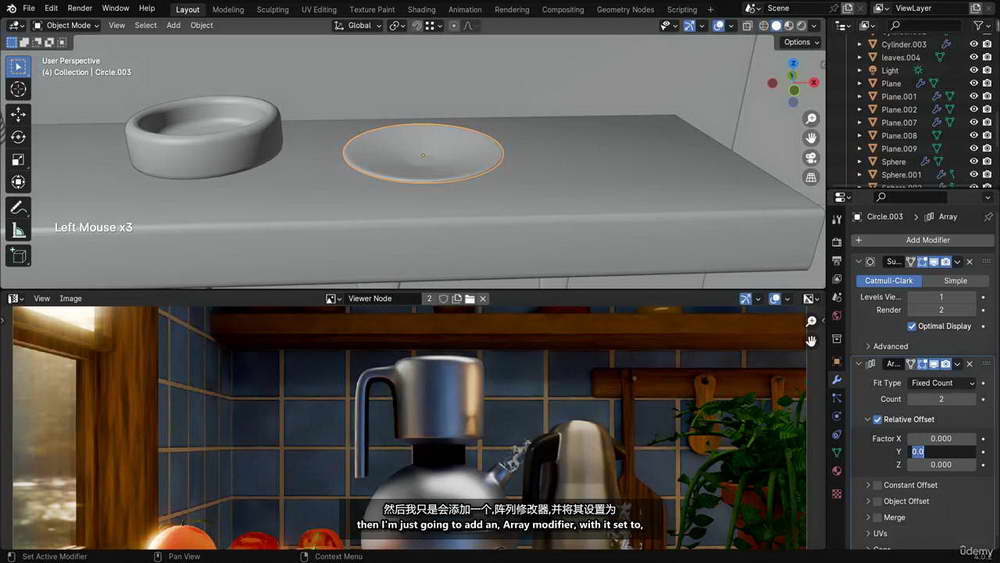1000x563 pixels.
Task: Switch to the Modeling workspace tab
Action: [228, 10]
